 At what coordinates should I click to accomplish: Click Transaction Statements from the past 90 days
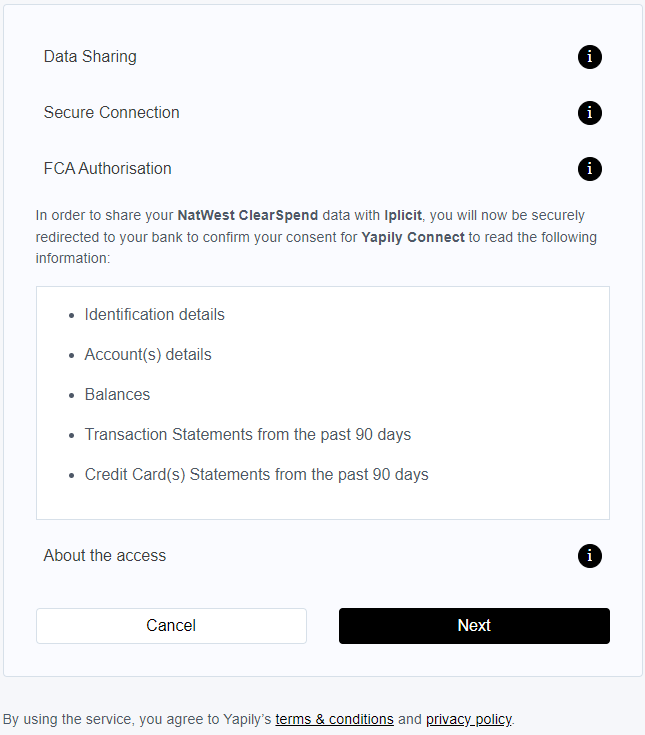click(247, 435)
